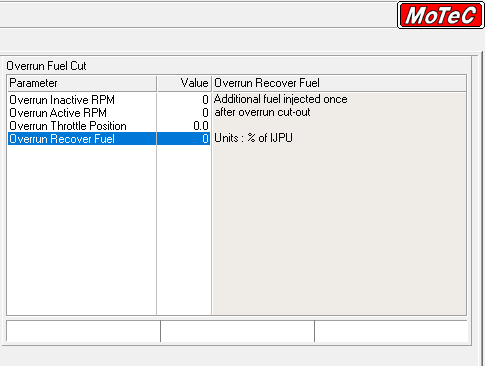Click the 'Units : % of IJPU' text

[x=253, y=138]
